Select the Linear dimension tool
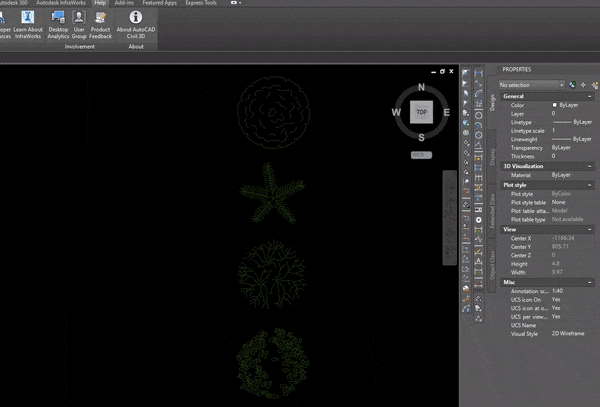This screenshot has width=600, height=407. tap(478, 73)
